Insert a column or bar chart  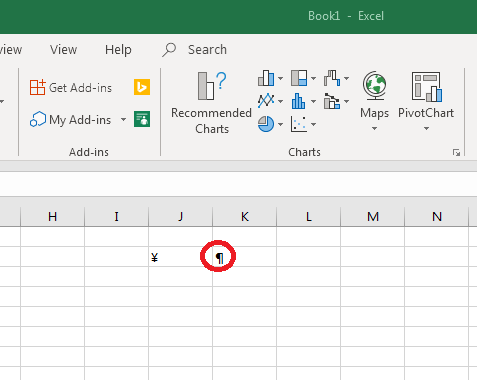click(x=266, y=78)
